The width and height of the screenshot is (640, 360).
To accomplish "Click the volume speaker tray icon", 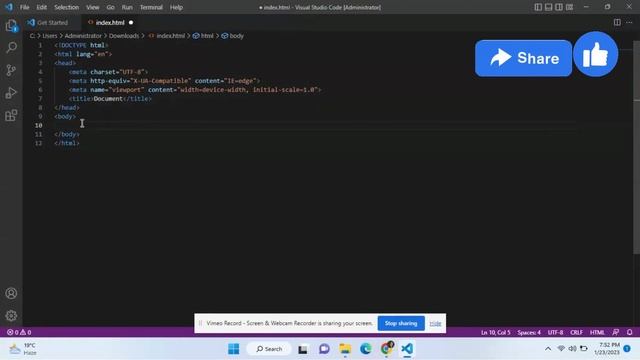I will tap(572, 349).
